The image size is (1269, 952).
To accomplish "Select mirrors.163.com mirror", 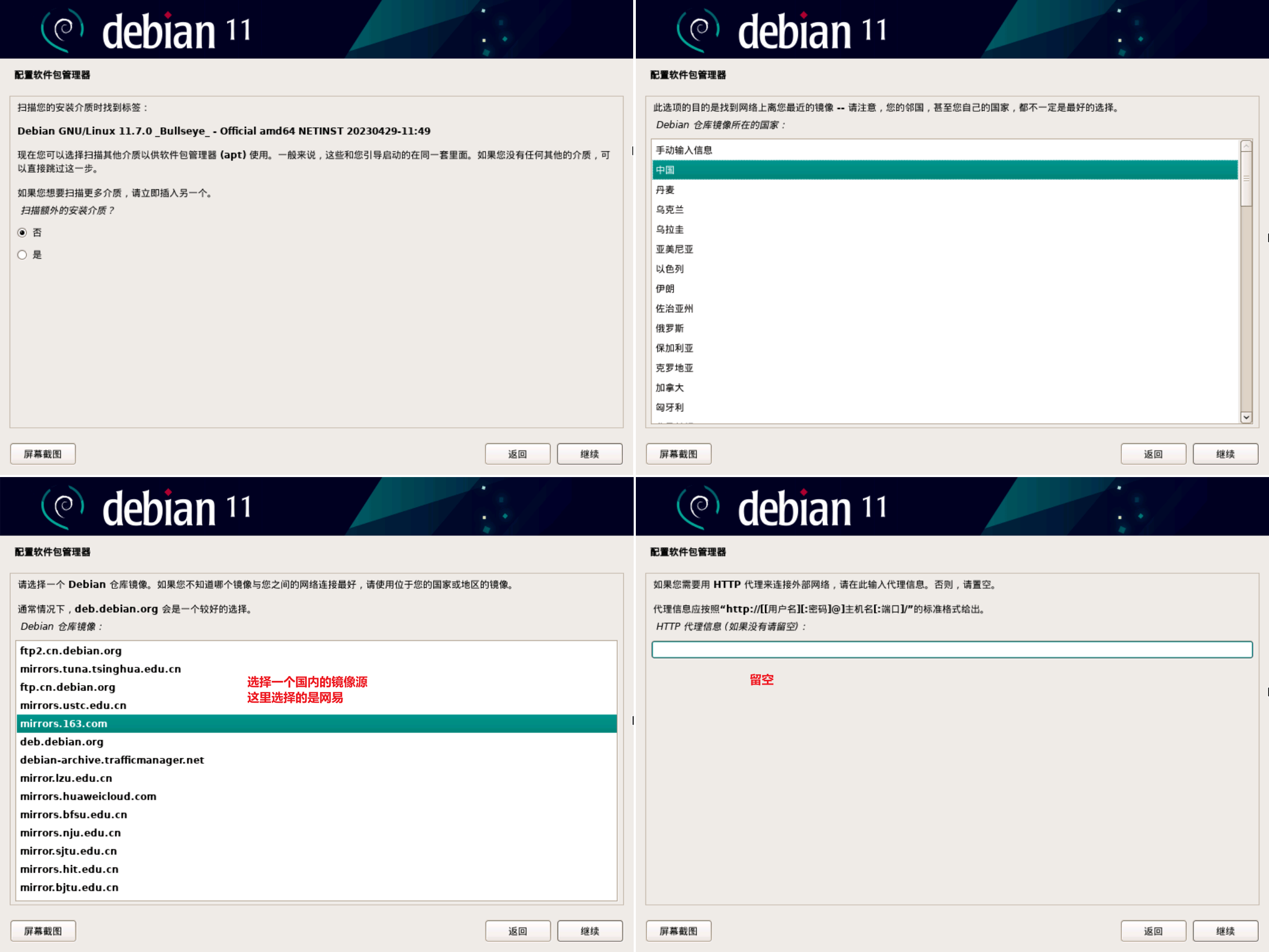I will point(64,724).
